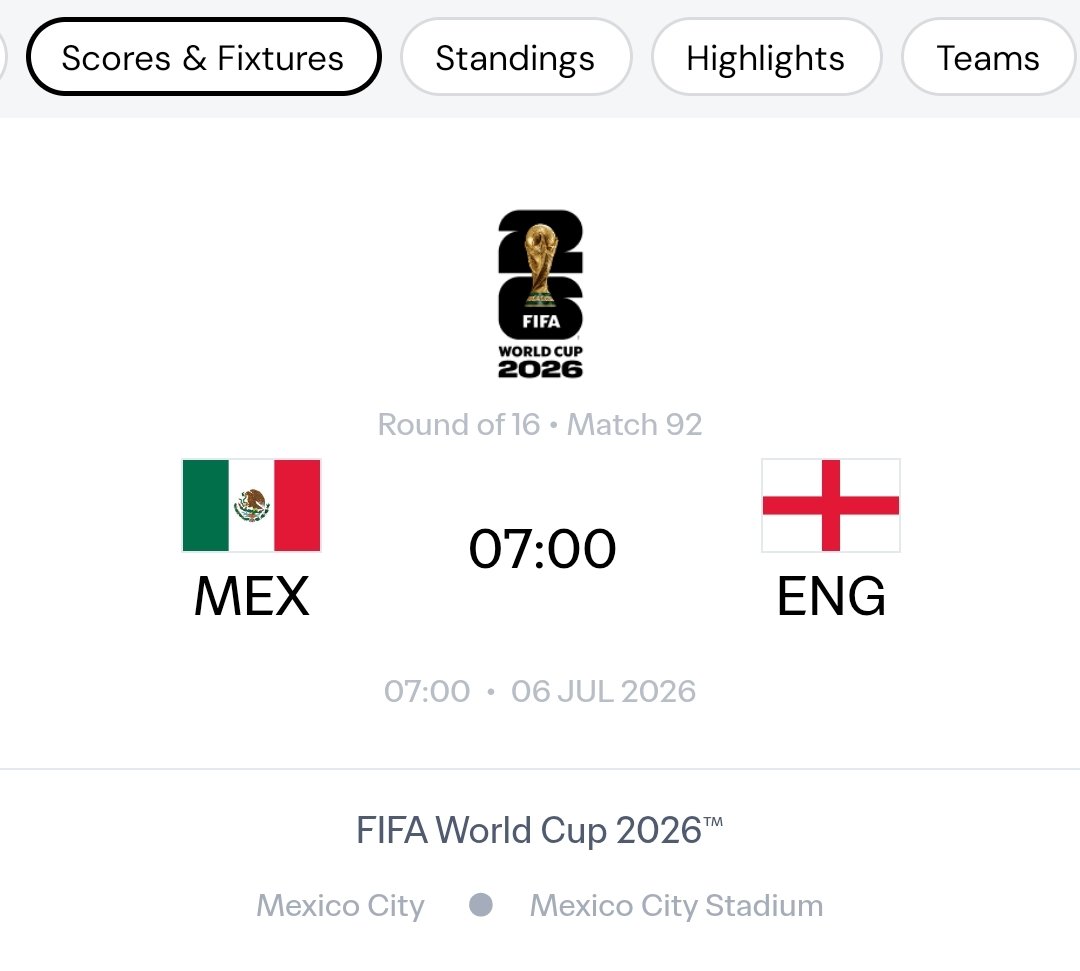Click the eagle emblem on Mexico flag
This screenshot has height=971, width=1080.
point(251,505)
